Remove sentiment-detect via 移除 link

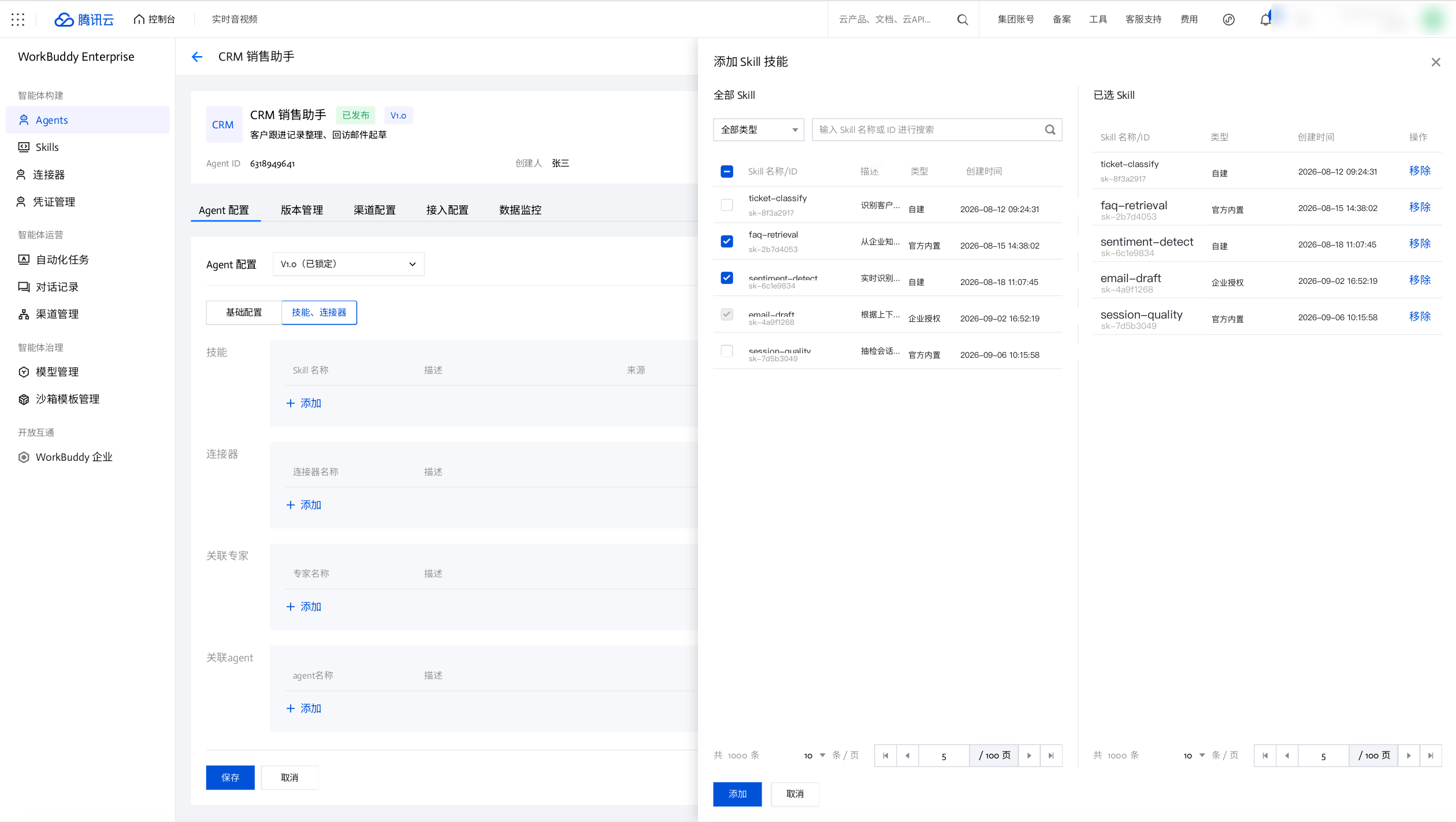click(x=1420, y=244)
